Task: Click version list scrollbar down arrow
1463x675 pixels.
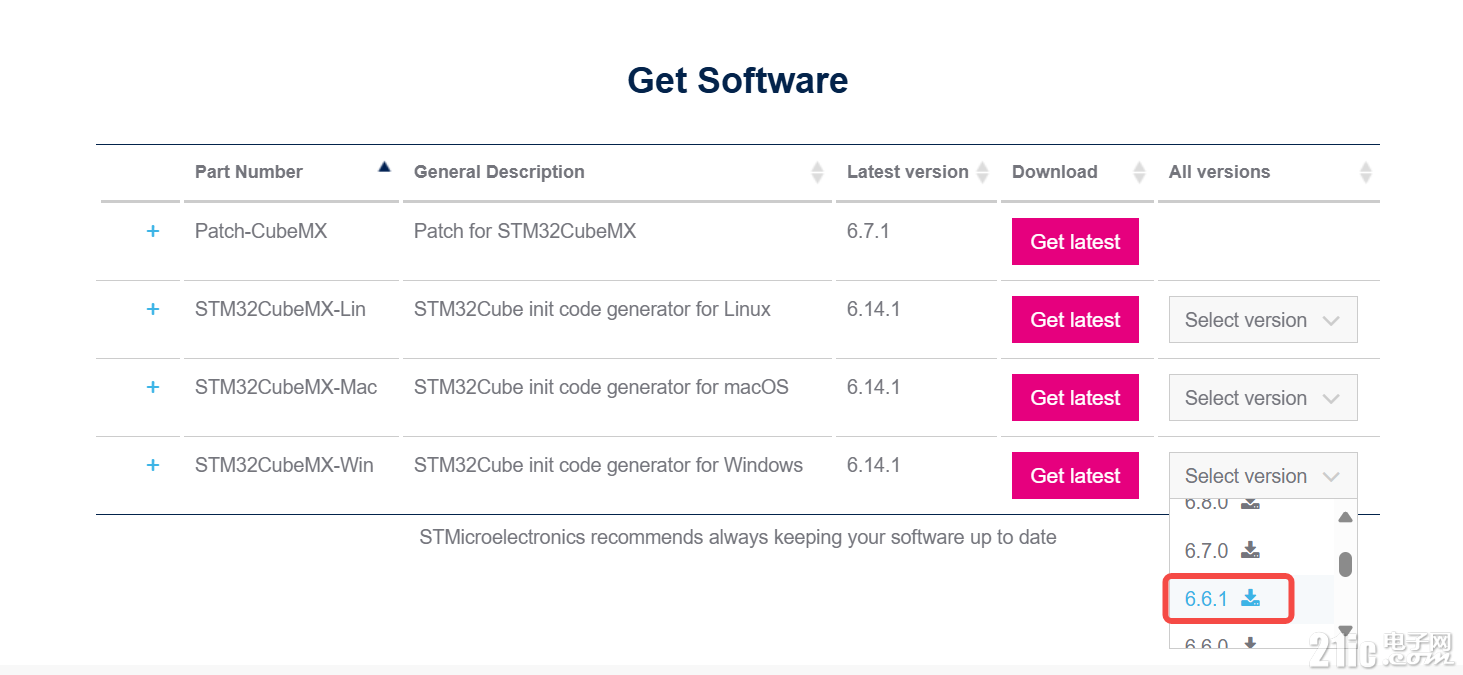Action: coord(1345,630)
